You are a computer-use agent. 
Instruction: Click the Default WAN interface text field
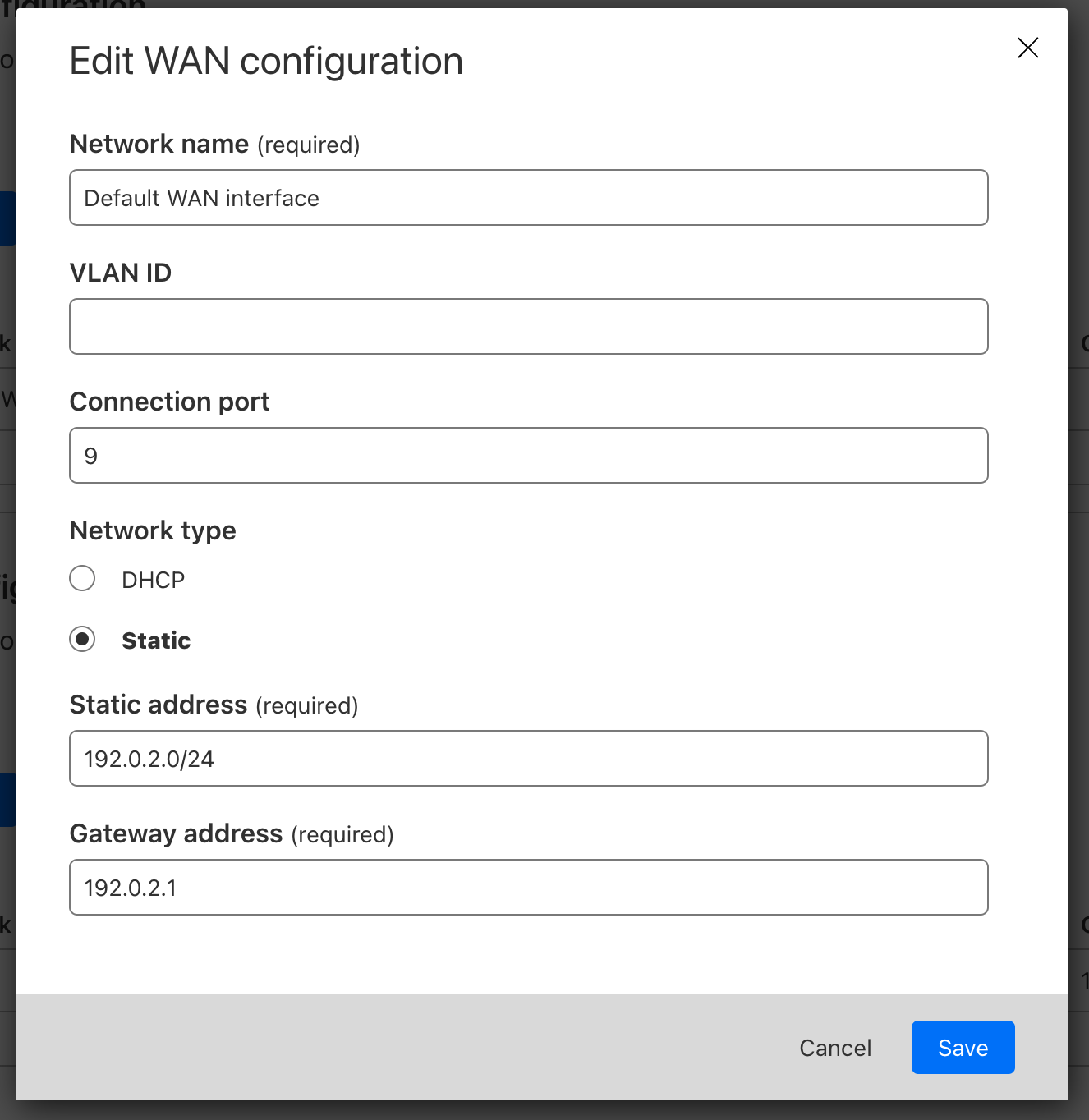pyautogui.click(x=529, y=197)
